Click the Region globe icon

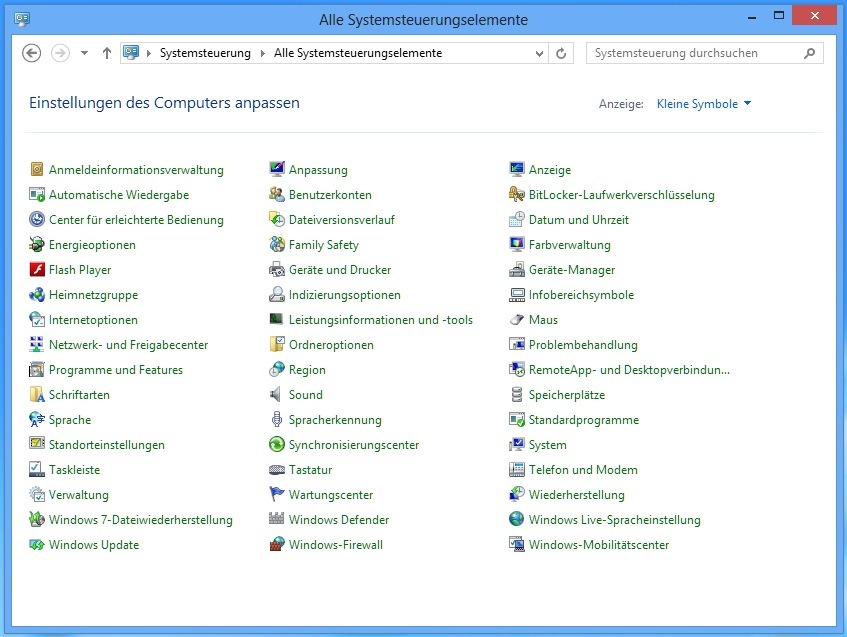click(277, 369)
